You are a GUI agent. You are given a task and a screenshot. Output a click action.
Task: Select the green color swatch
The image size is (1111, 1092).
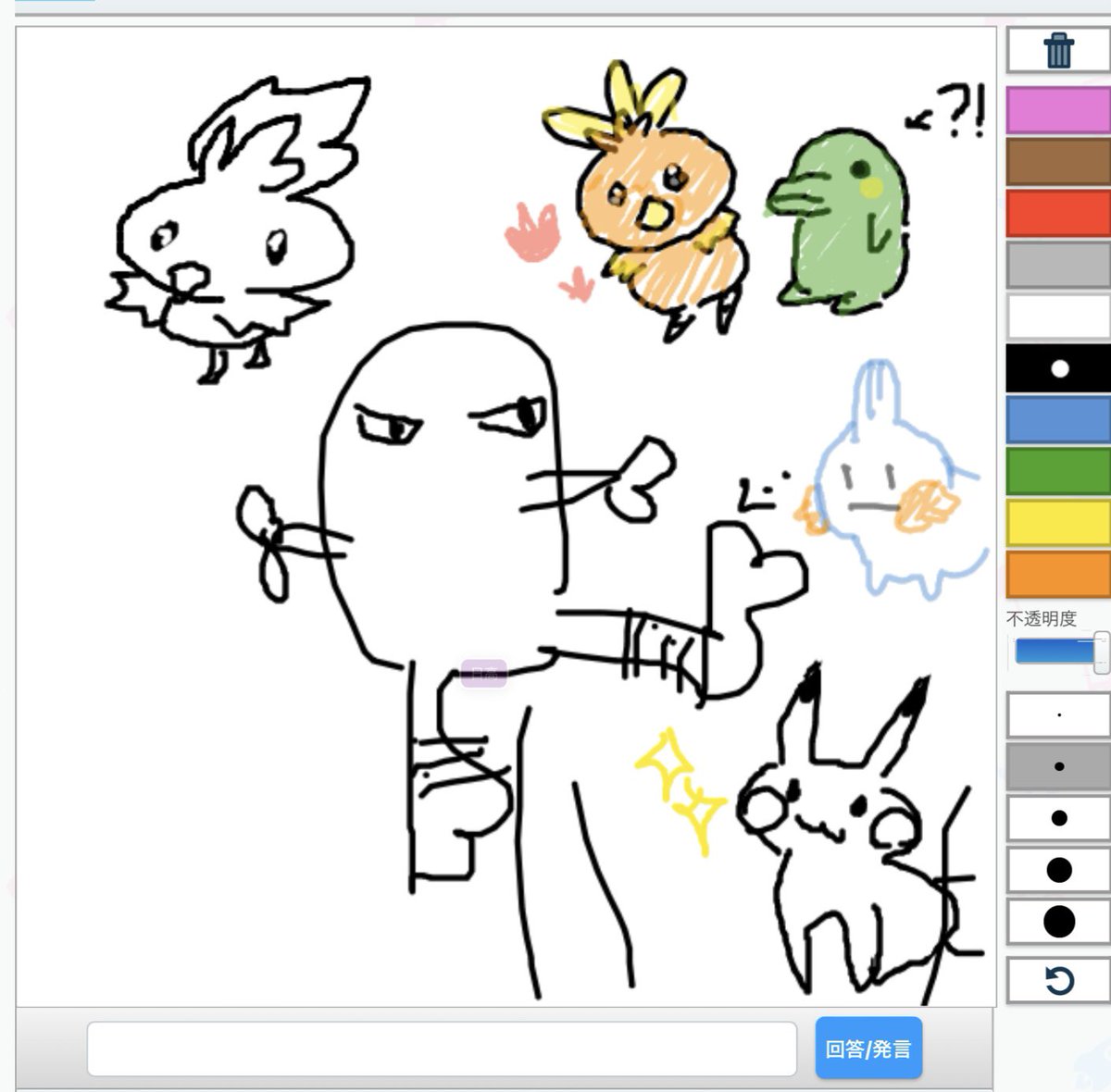[1058, 471]
